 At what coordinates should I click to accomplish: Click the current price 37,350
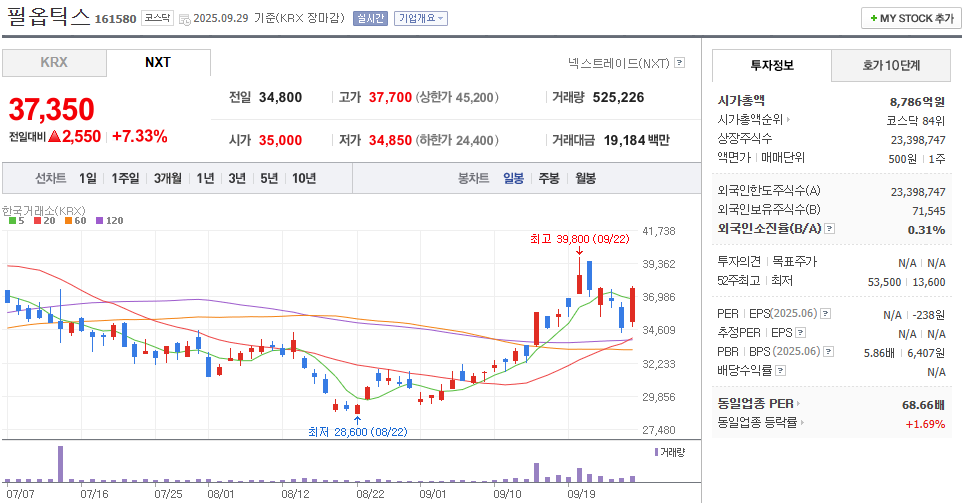coord(51,110)
